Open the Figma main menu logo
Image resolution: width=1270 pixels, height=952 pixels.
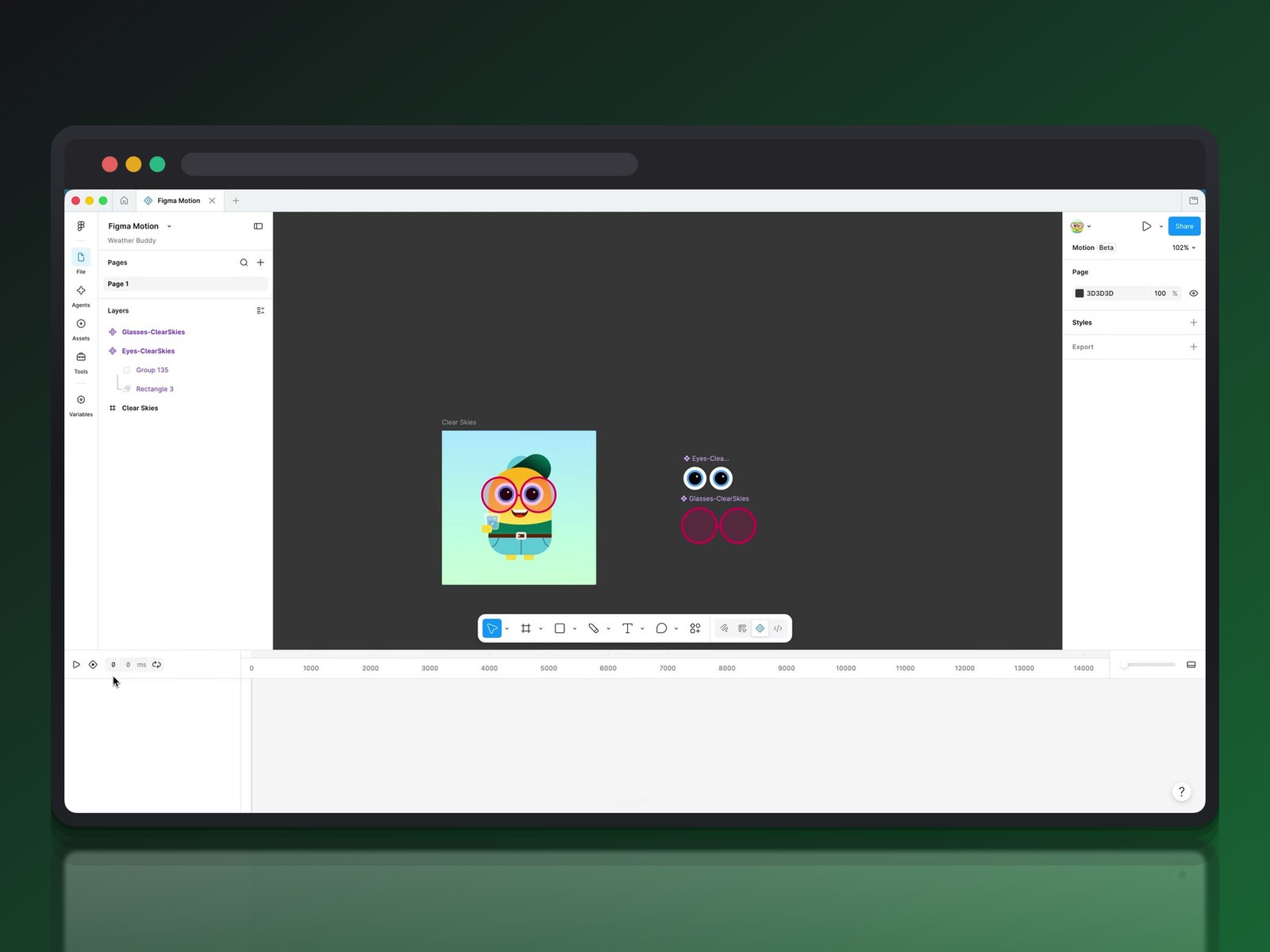[81, 226]
